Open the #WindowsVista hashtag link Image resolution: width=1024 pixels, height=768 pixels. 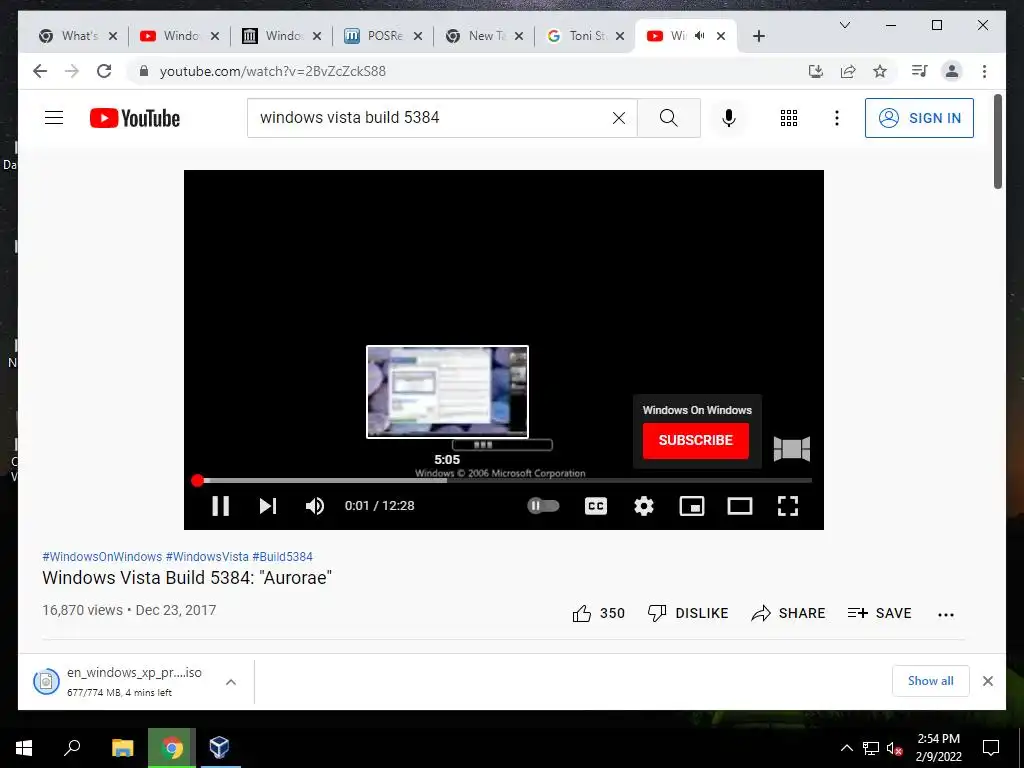(x=207, y=556)
